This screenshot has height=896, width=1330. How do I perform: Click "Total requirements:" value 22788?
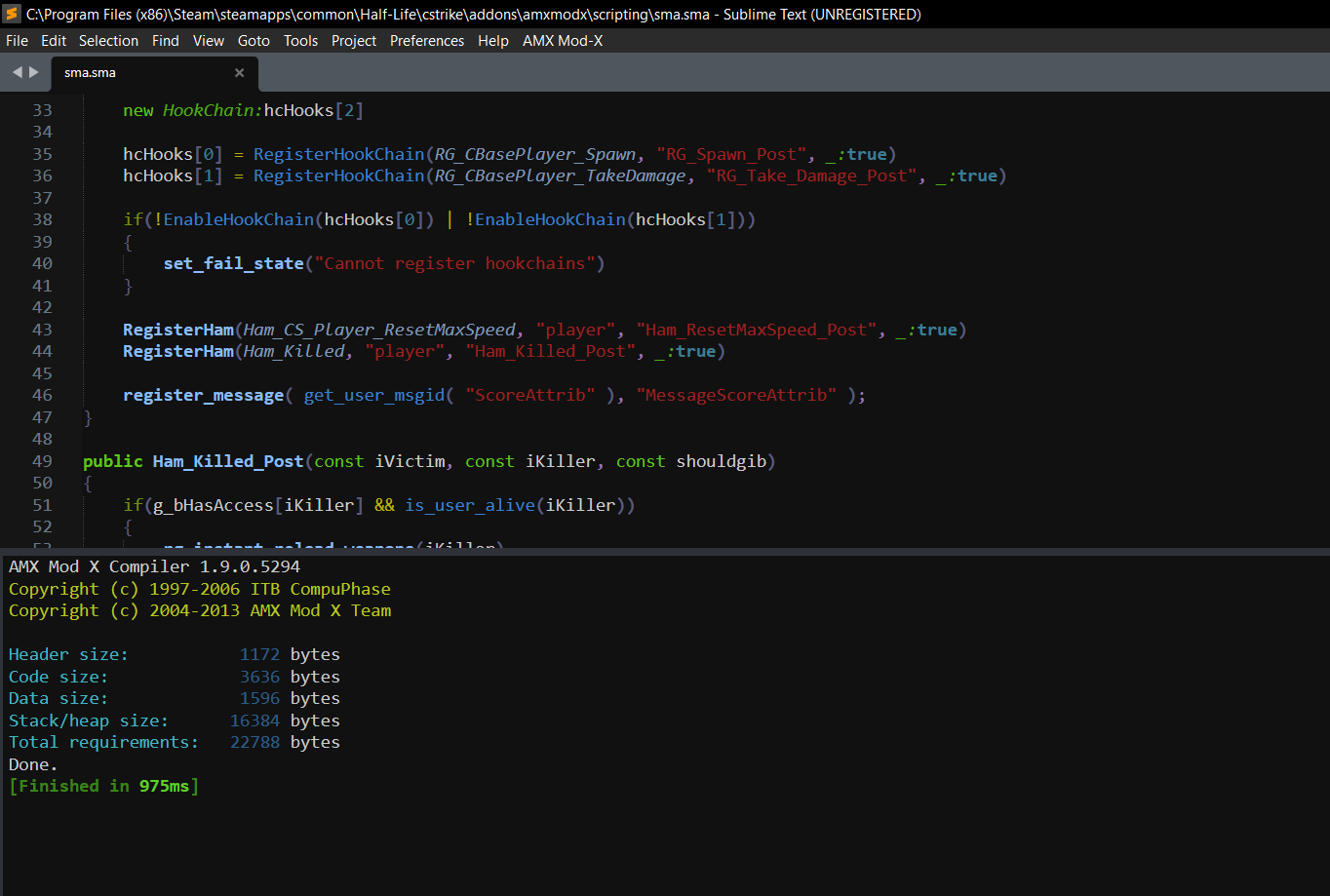point(254,742)
